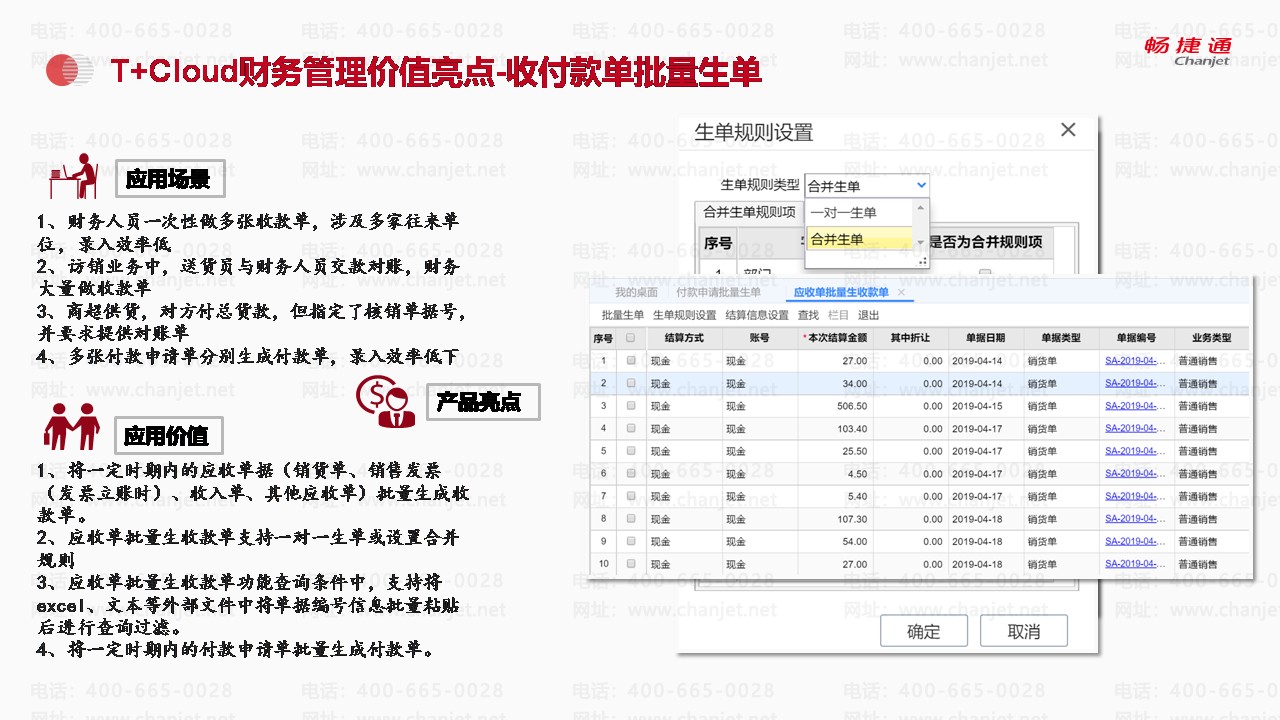Select the checkbox in the 25.50 row
The image size is (1280, 720).
click(630, 451)
